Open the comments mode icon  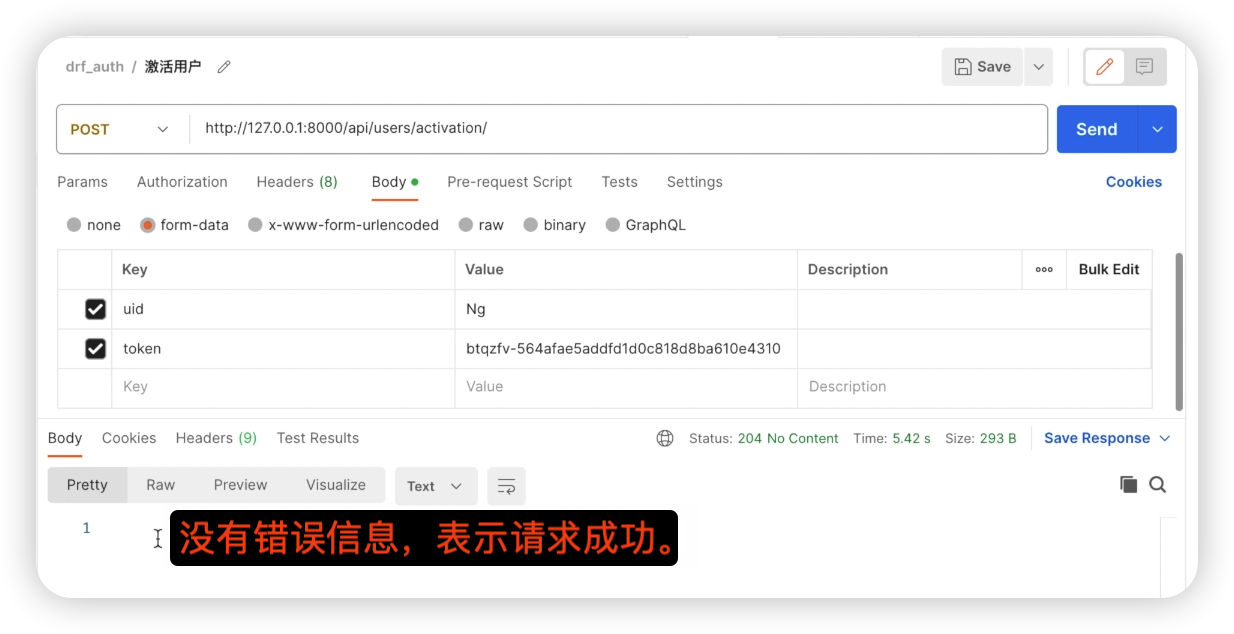[1145, 67]
